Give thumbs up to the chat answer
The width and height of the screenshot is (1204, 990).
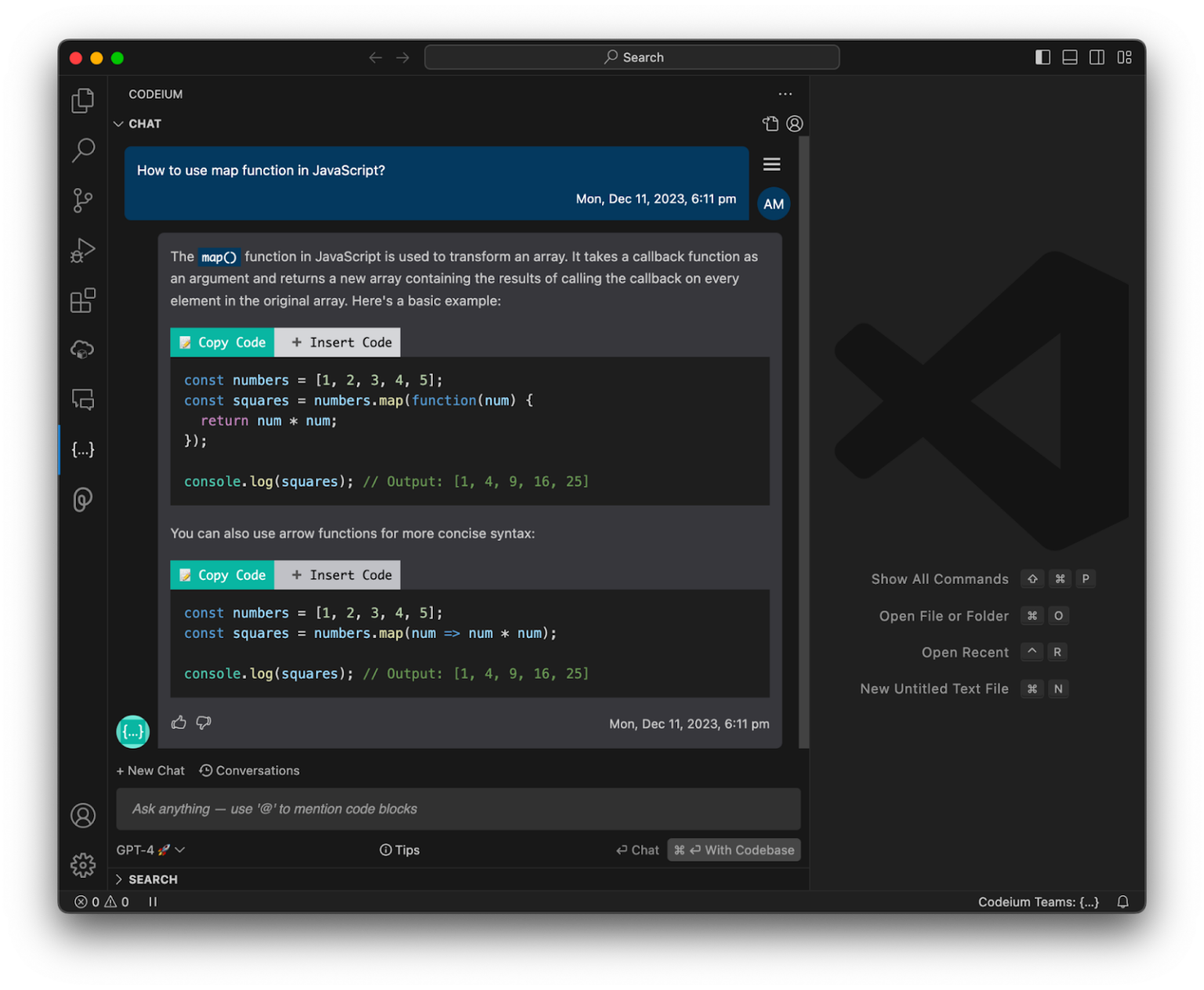(x=179, y=723)
